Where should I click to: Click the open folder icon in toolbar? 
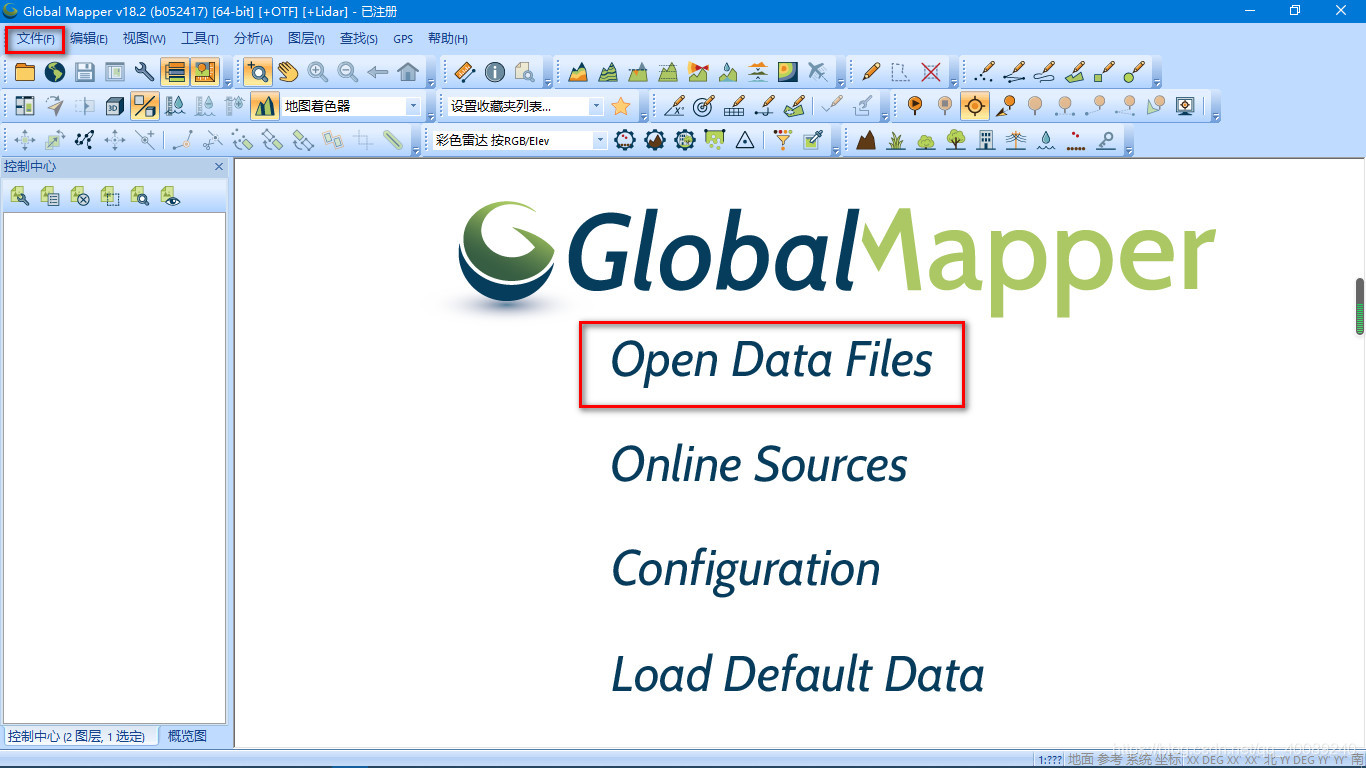point(25,72)
